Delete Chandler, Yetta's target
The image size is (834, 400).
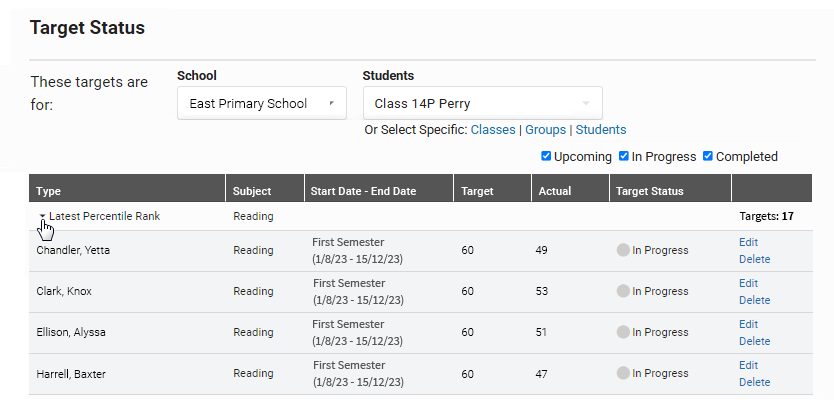tap(755, 260)
